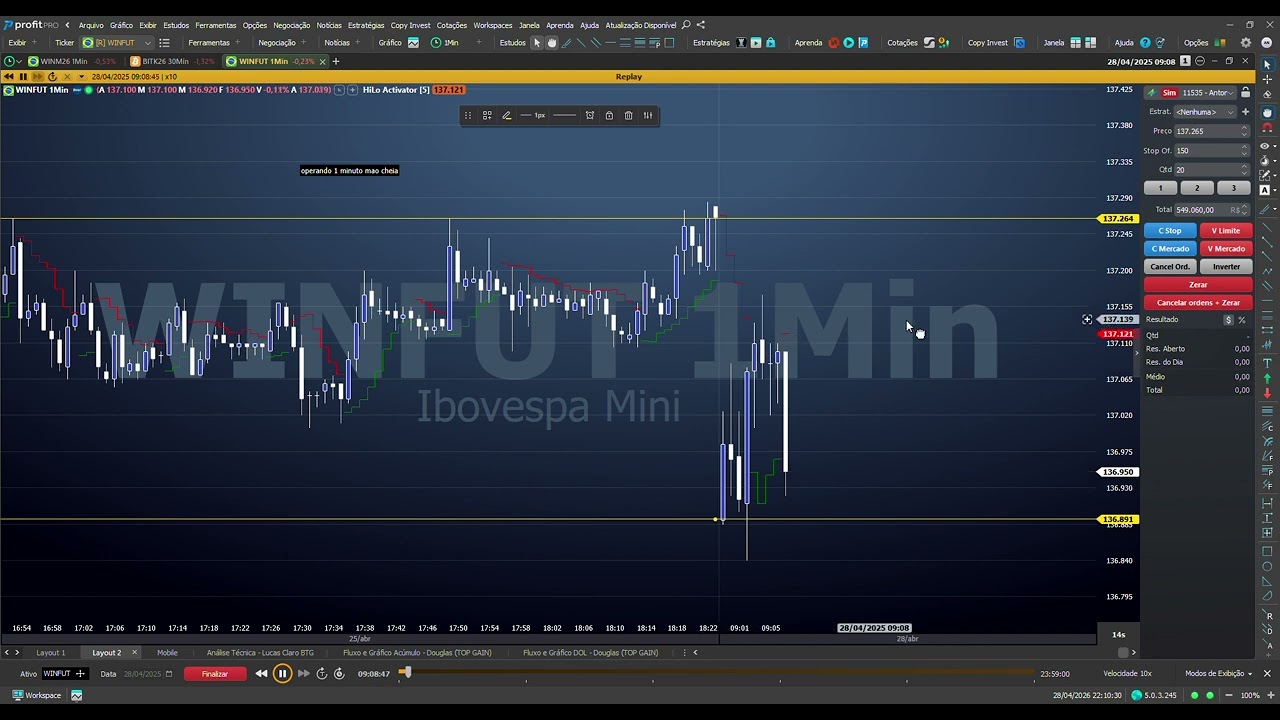
Task: Expand the Modos de Exibição dropdown
Action: pos(1219,674)
